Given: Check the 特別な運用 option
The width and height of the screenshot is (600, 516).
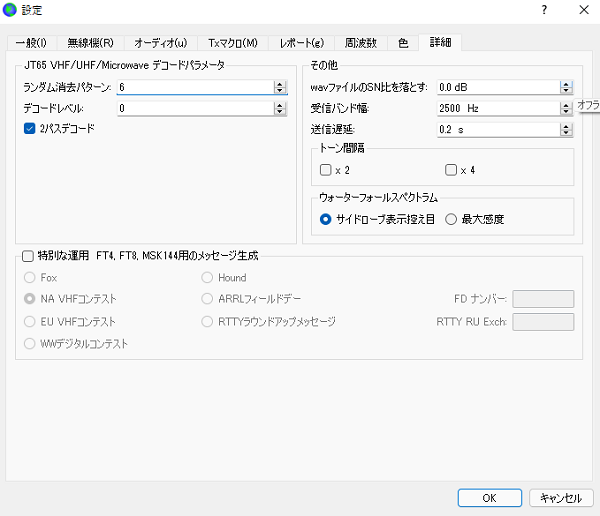Looking at the screenshot, I should click(x=27, y=256).
